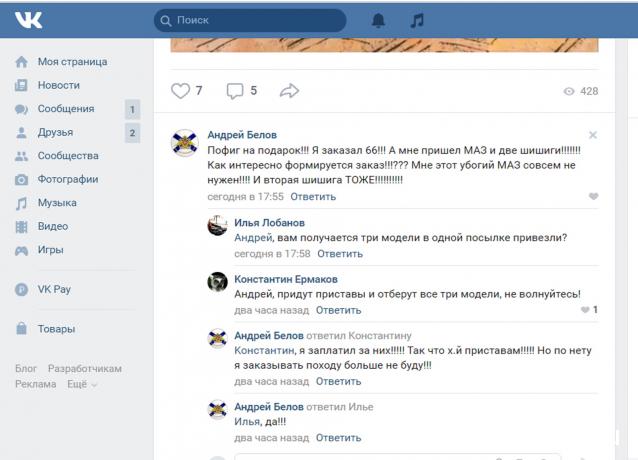Open Друзья in sidebar
This screenshot has width=638, height=460.
[55, 133]
